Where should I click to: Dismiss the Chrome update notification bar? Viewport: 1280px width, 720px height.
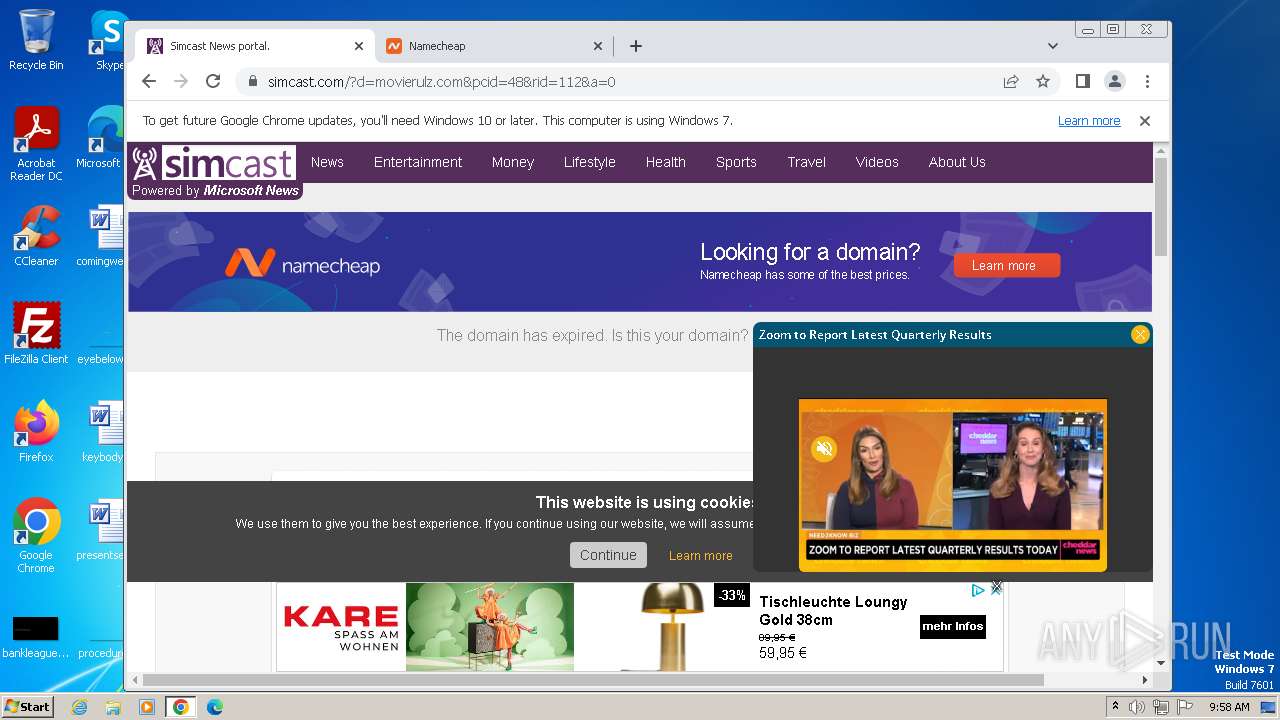(1145, 121)
